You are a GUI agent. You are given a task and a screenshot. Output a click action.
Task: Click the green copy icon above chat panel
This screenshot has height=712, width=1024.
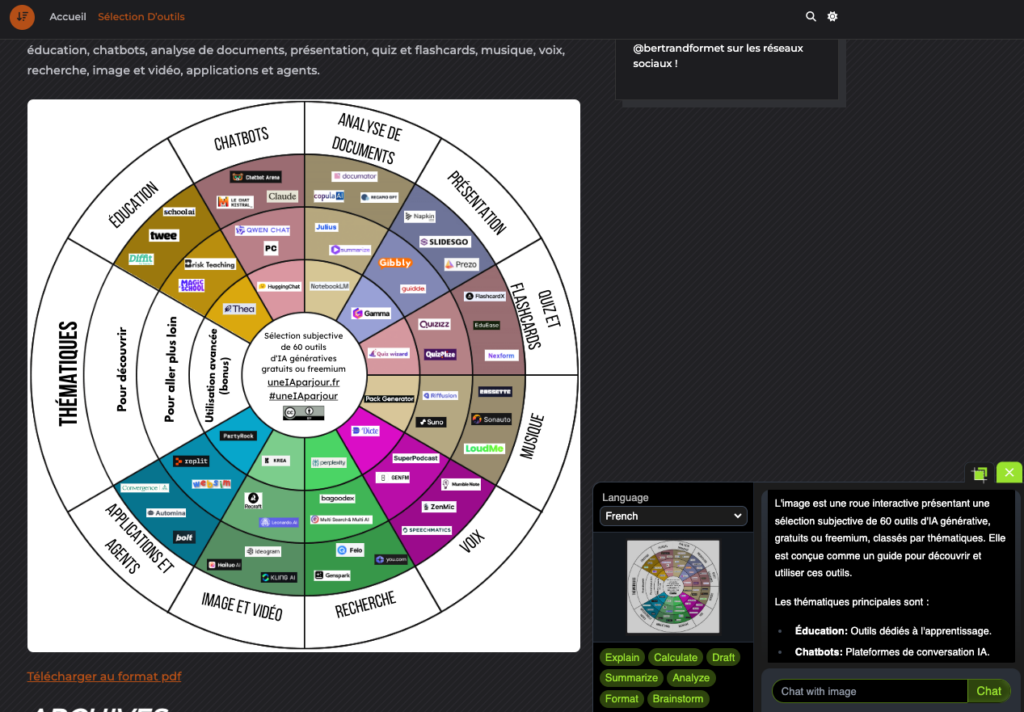pyautogui.click(x=980, y=473)
